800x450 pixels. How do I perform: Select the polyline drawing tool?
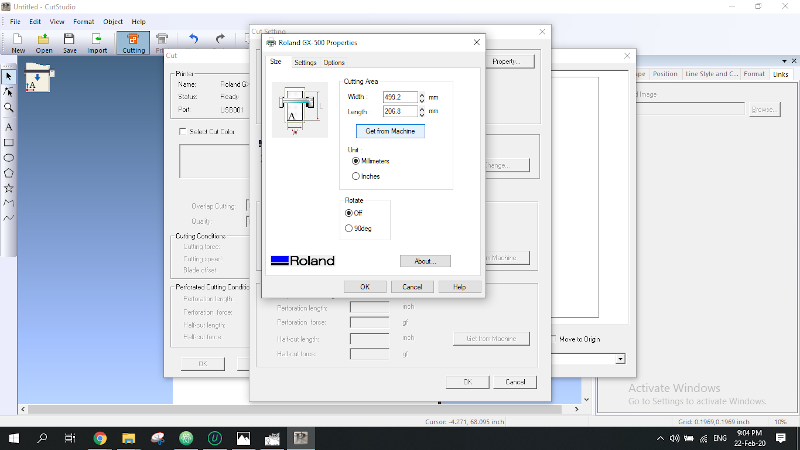point(9,203)
